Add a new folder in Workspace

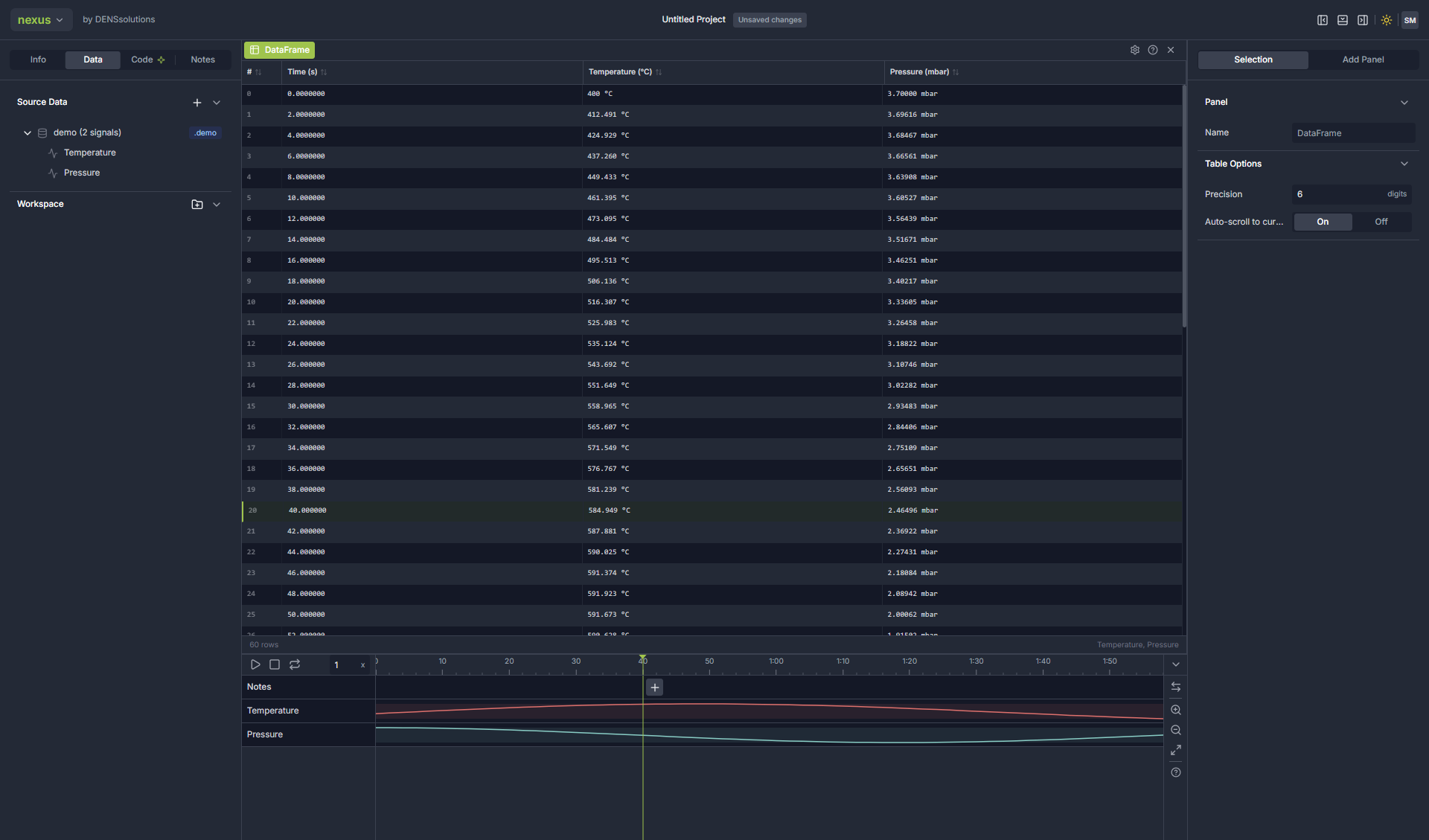pos(197,205)
